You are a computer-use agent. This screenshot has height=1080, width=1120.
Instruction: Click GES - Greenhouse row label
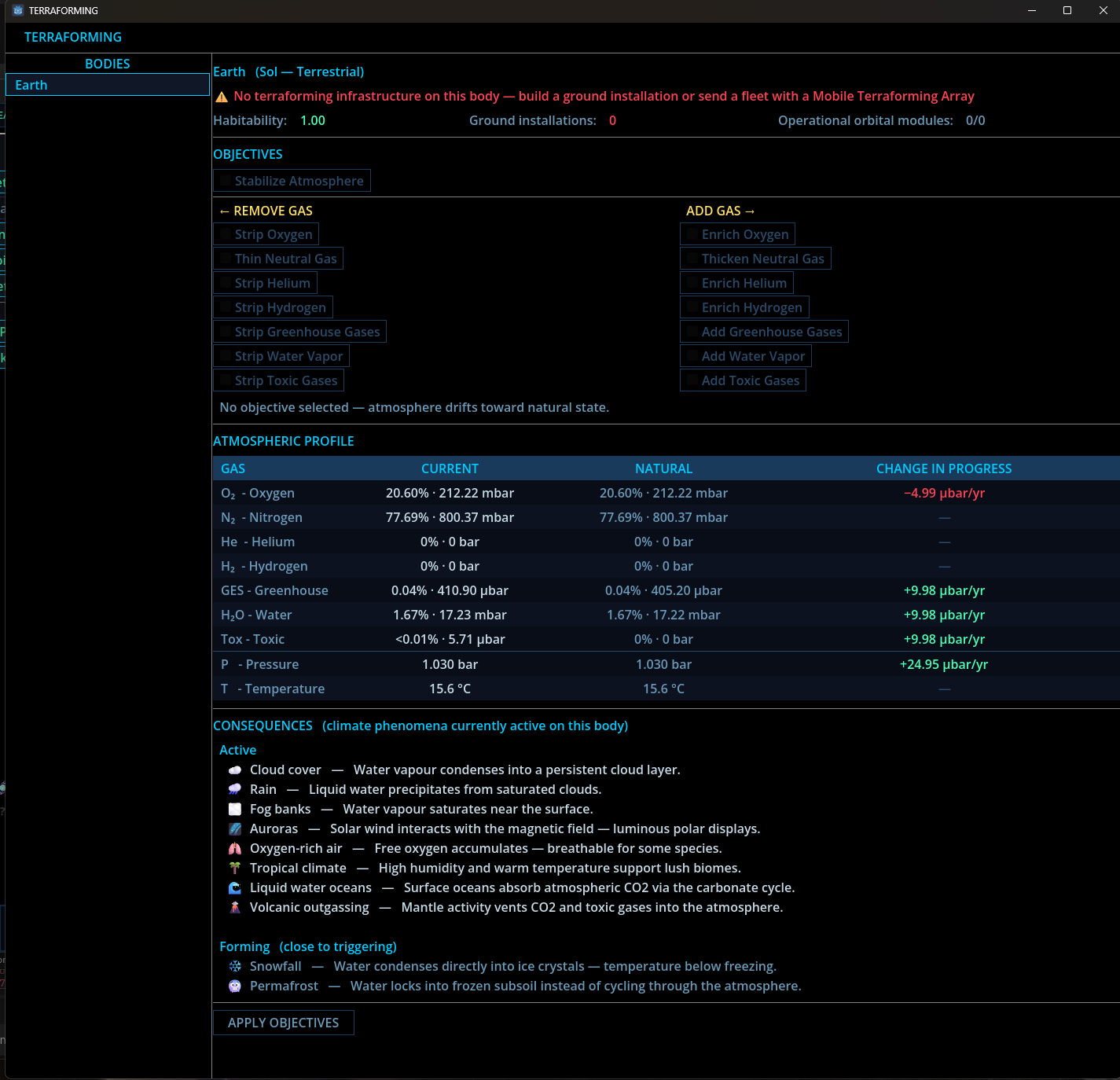(275, 591)
